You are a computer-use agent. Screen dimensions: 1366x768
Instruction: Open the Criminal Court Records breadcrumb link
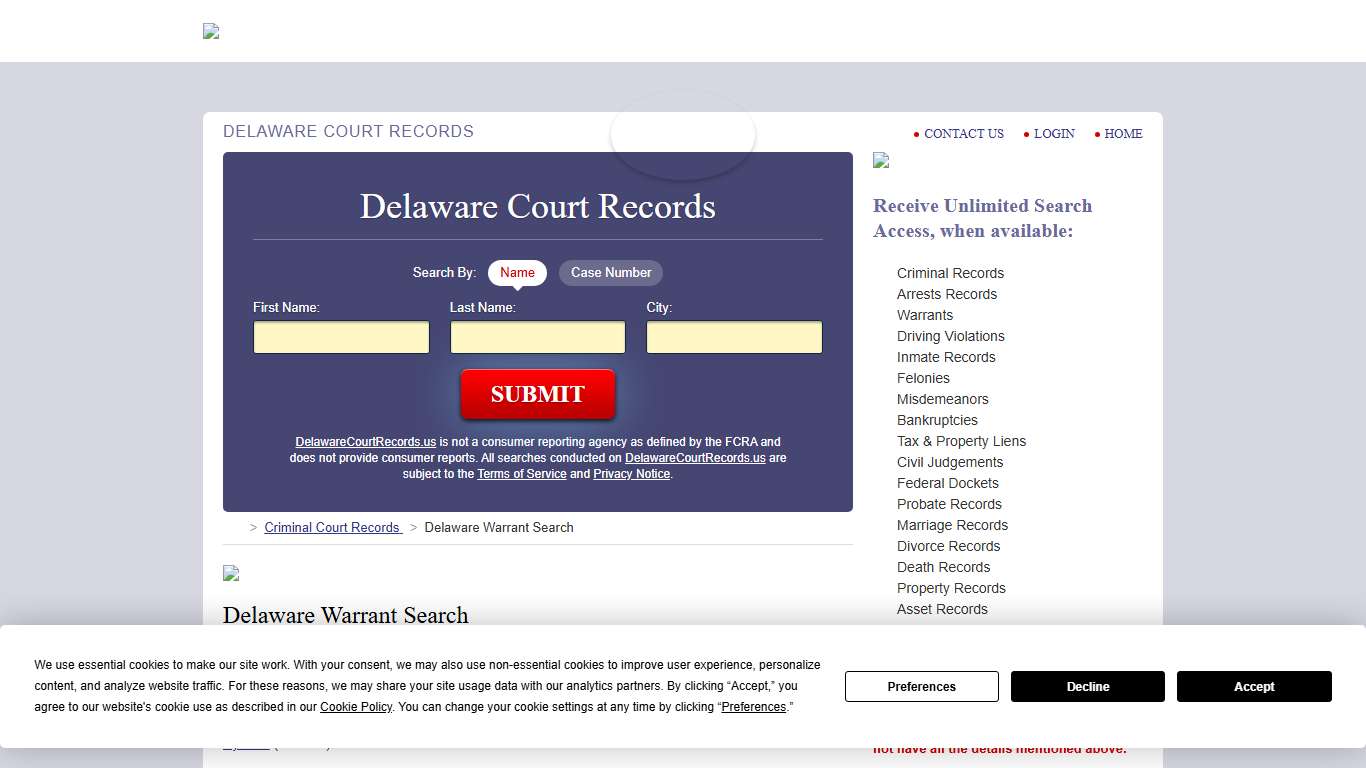pos(332,527)
